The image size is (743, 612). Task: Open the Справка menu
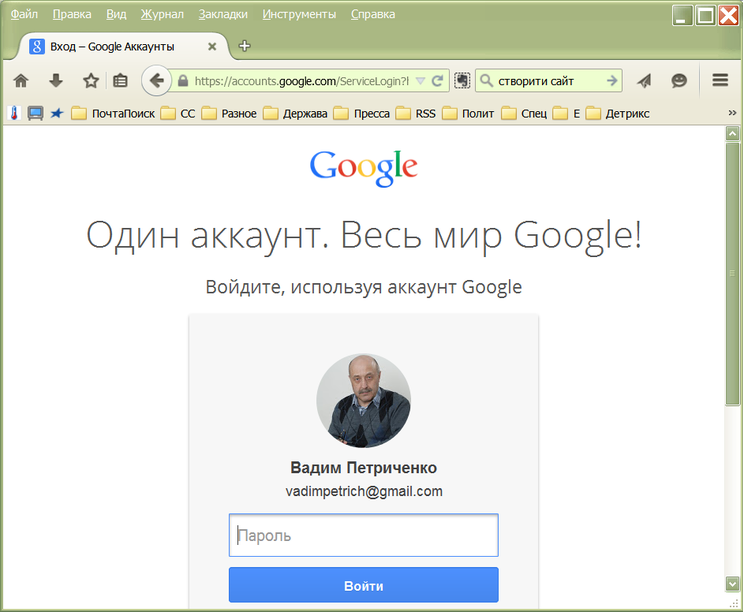click(373, 14)
